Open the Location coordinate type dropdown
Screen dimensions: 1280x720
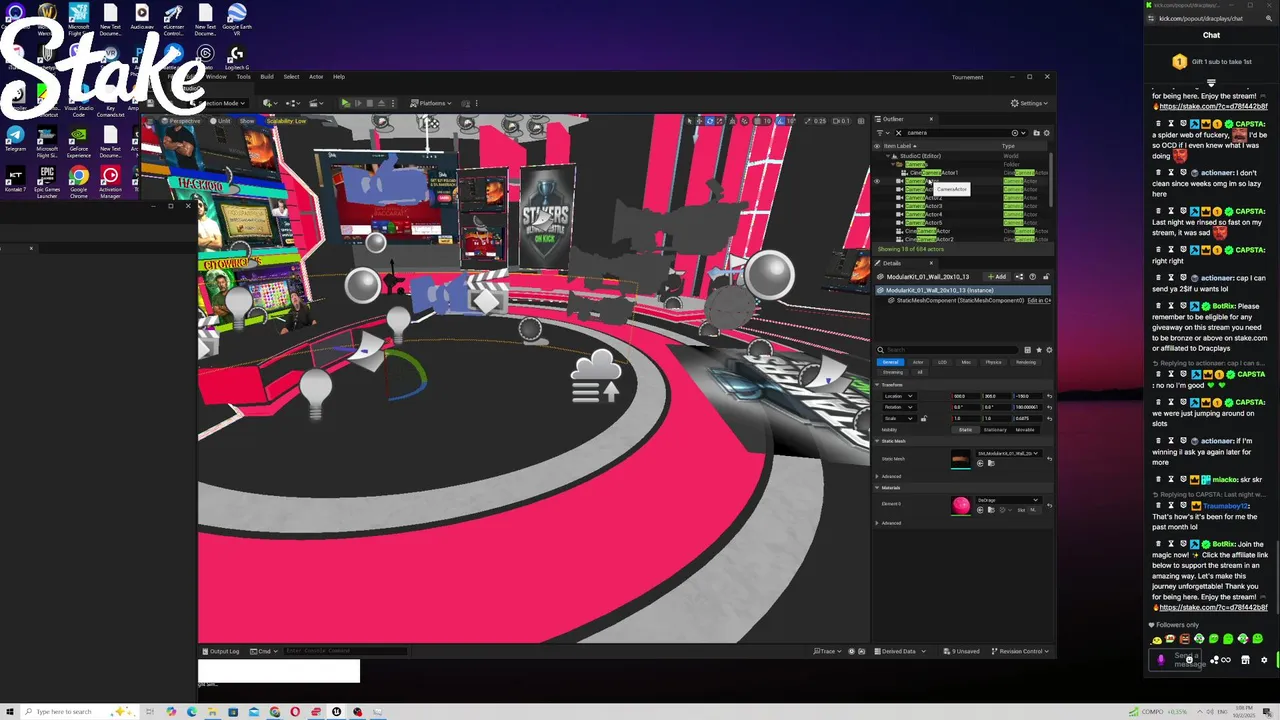click(x=900, y=396)
